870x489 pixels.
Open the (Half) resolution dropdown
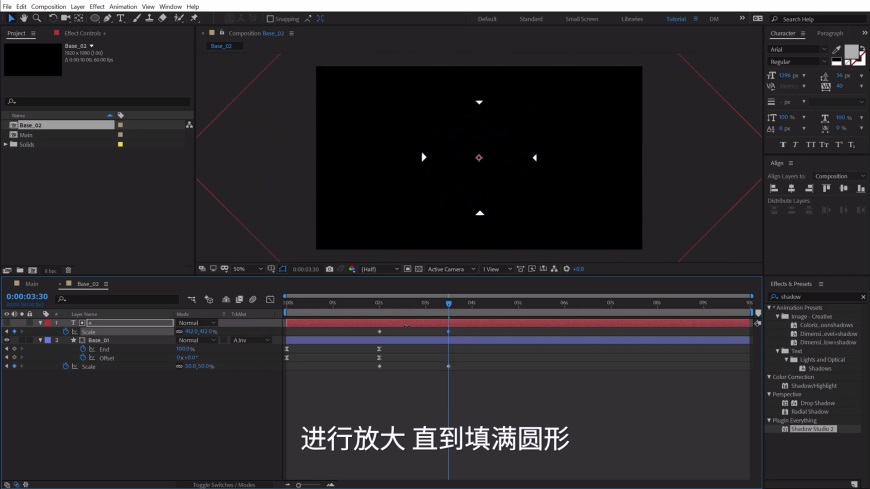[380, 269]
